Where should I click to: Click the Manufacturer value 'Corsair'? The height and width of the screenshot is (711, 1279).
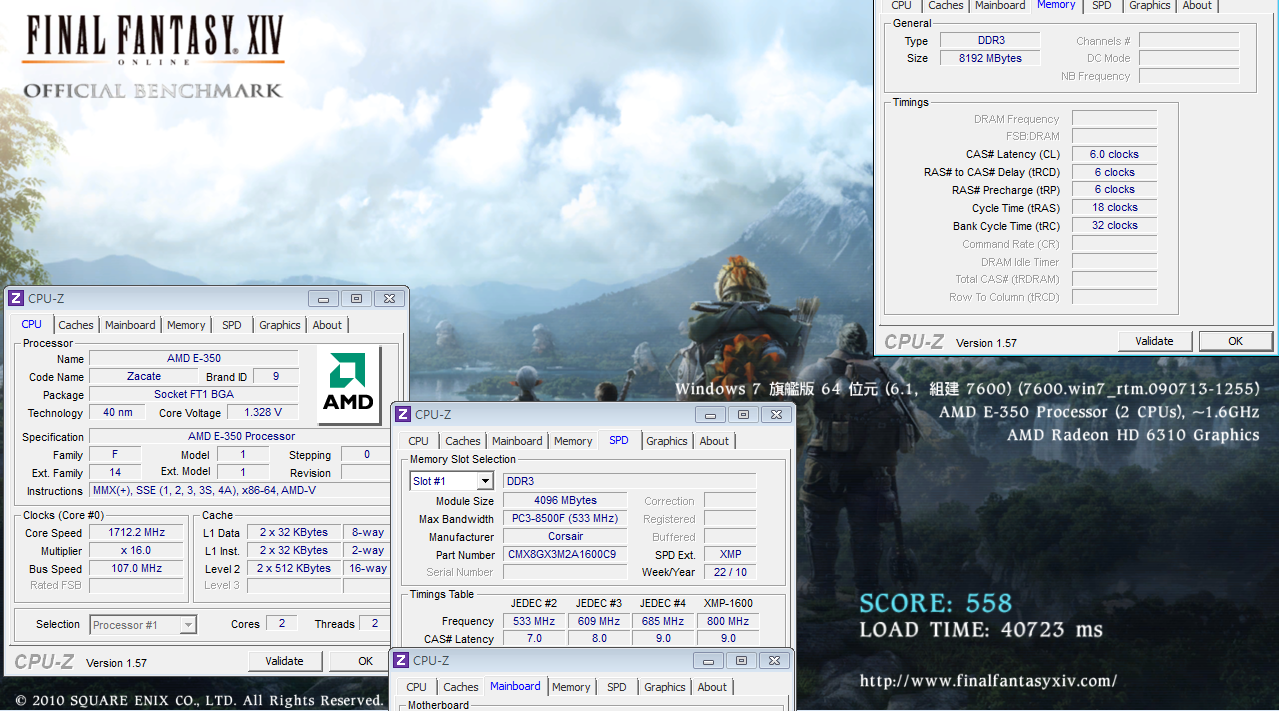click(565, 537)
